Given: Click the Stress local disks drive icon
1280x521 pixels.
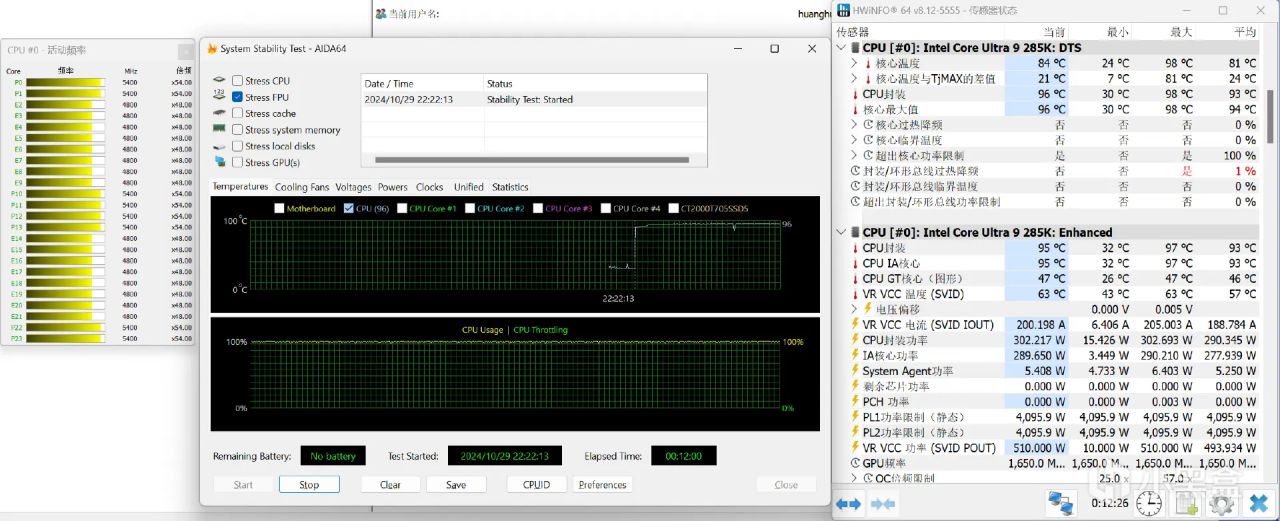Looking at the screenshot, I should (220, 146).
